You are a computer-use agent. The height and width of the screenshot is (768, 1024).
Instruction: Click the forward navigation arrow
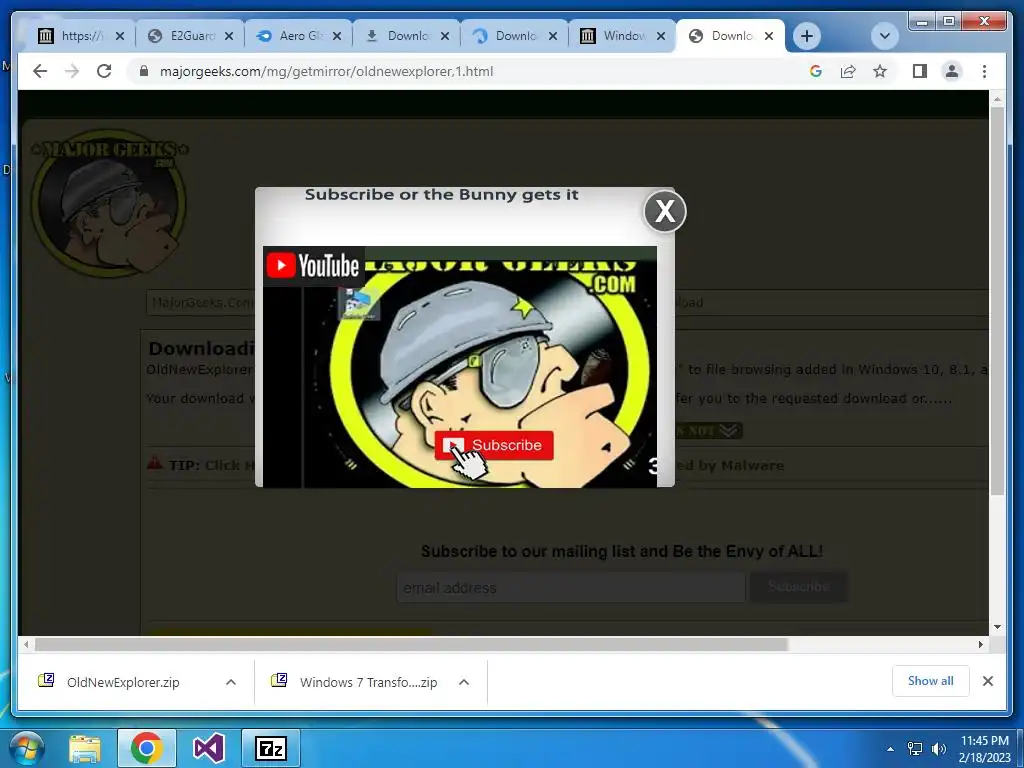click(72, 71)
